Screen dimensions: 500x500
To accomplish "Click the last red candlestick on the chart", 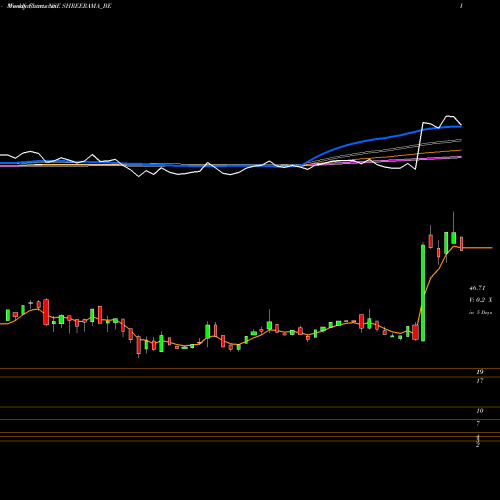I will click(x=462, y=244).
